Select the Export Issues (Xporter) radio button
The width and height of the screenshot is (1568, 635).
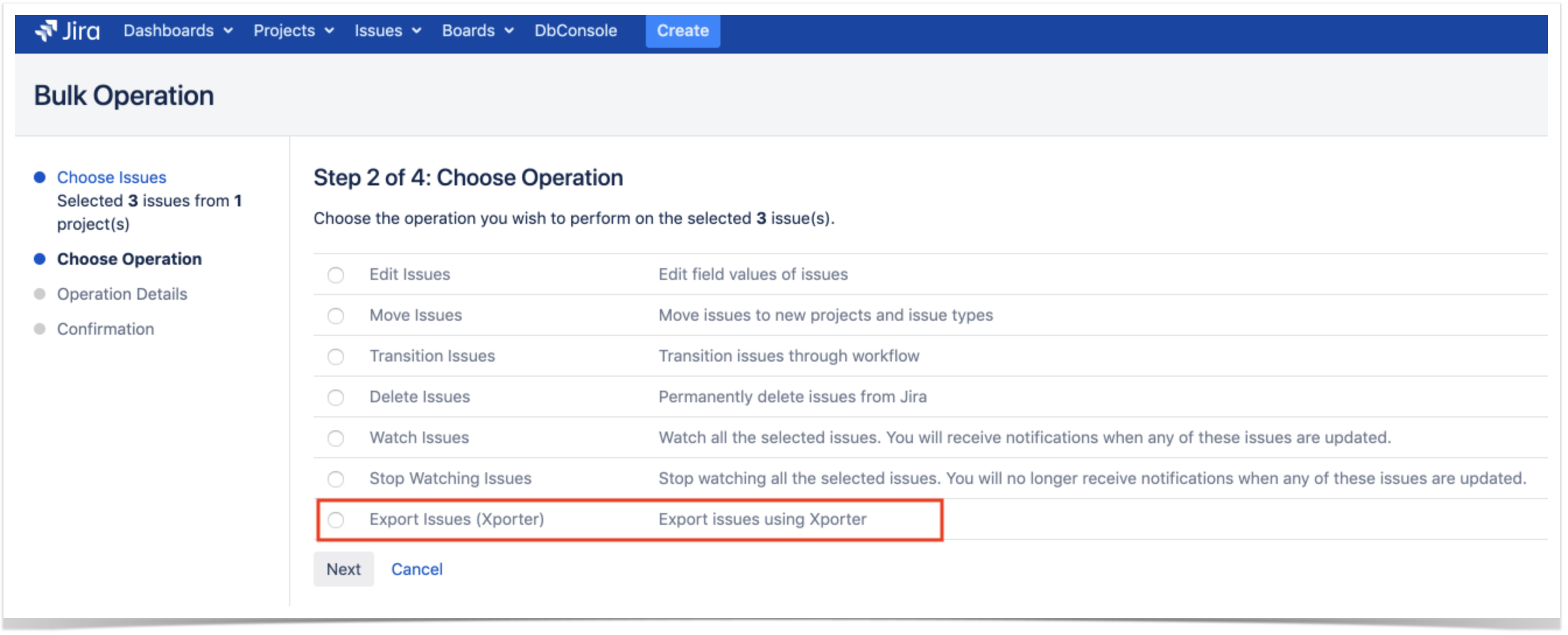(x=335, y=520)
